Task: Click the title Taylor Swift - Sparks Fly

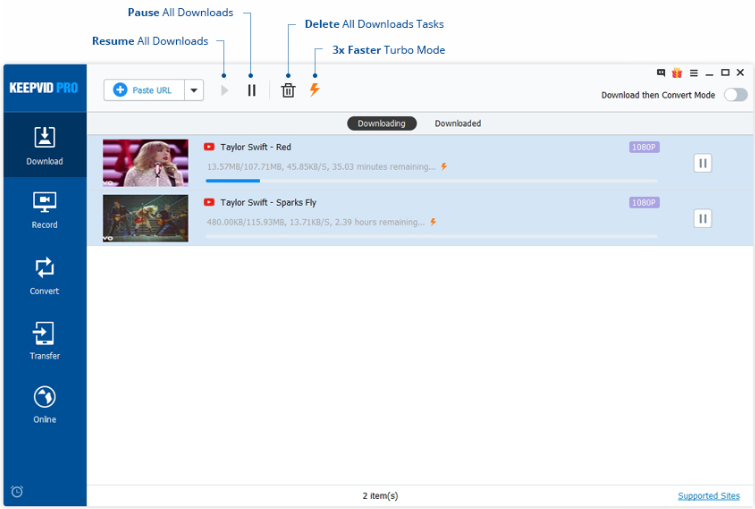Action: pyautogui.click(x=268, y=202)
